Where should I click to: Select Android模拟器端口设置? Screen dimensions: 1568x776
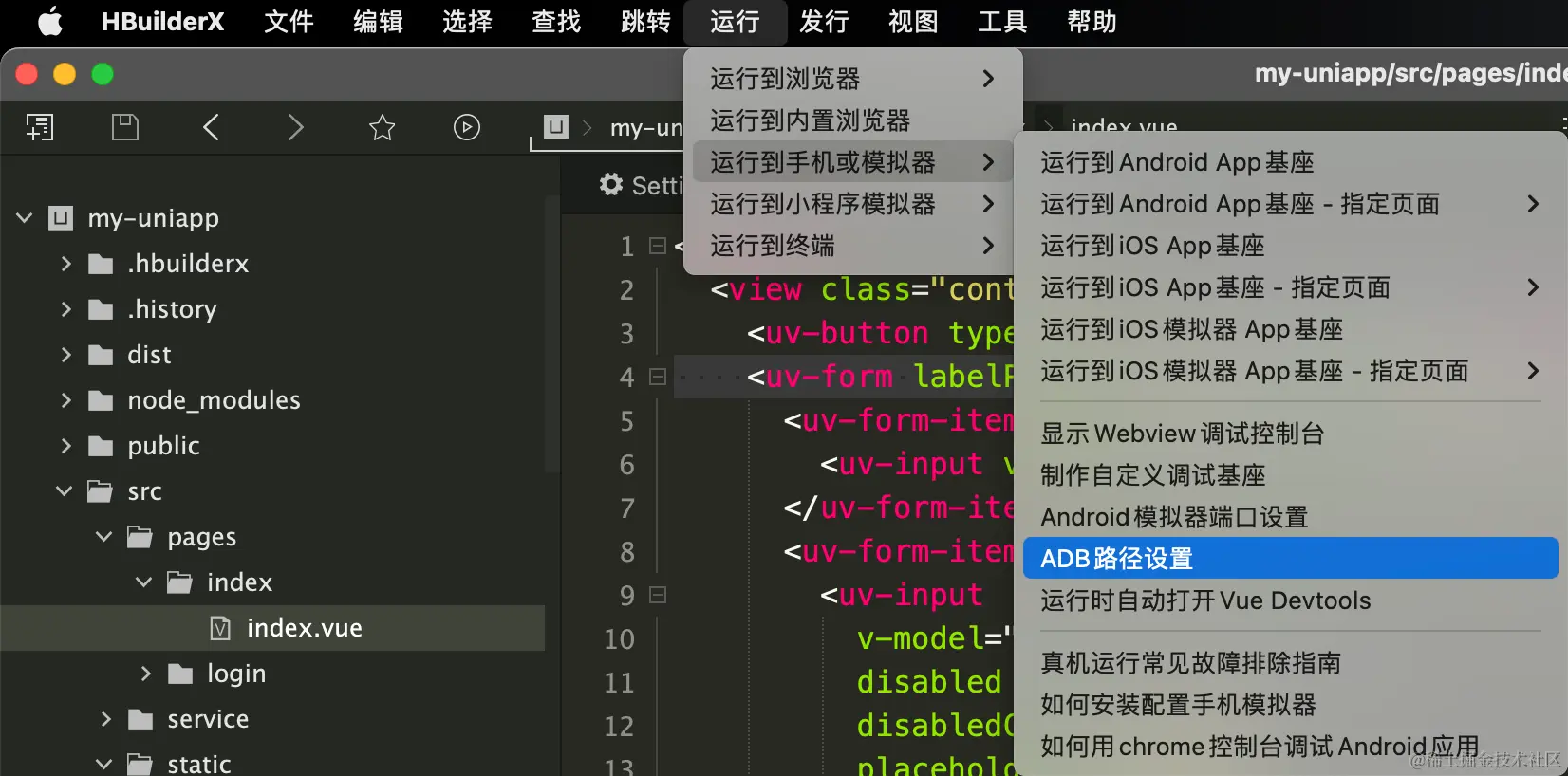pos(1291,517)
